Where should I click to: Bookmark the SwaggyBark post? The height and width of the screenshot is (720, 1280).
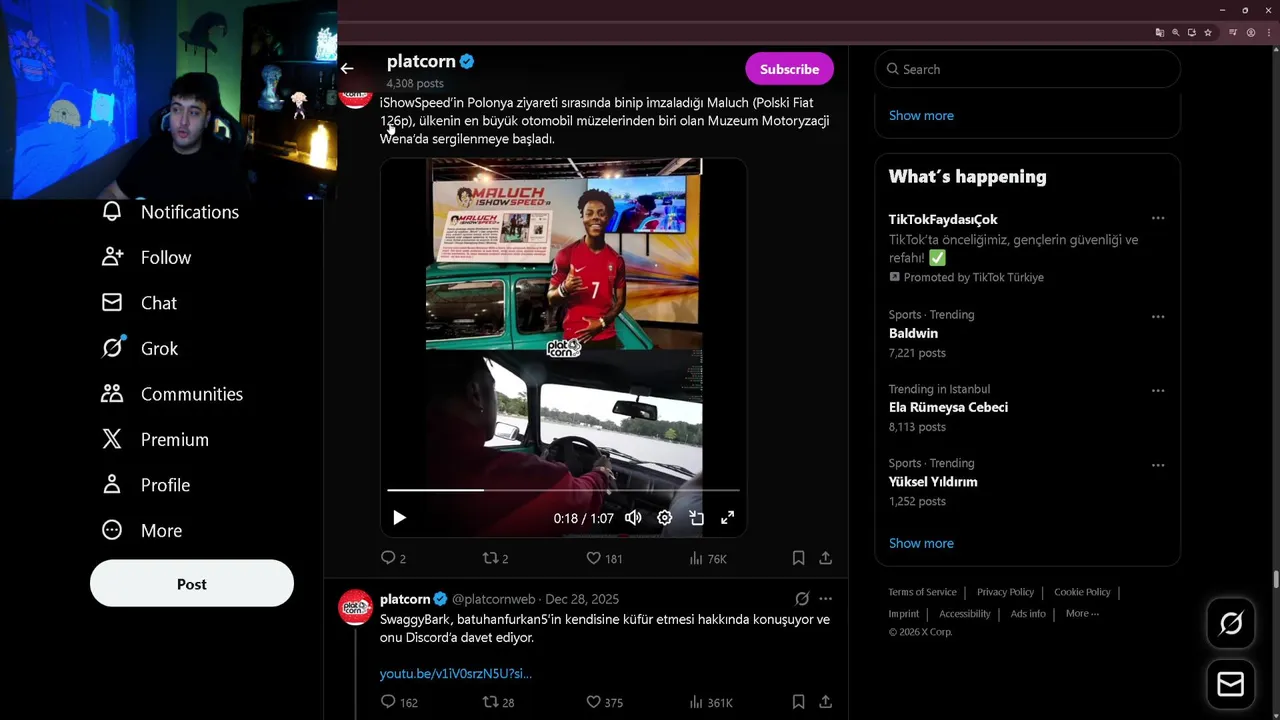[x=798, y=702]
